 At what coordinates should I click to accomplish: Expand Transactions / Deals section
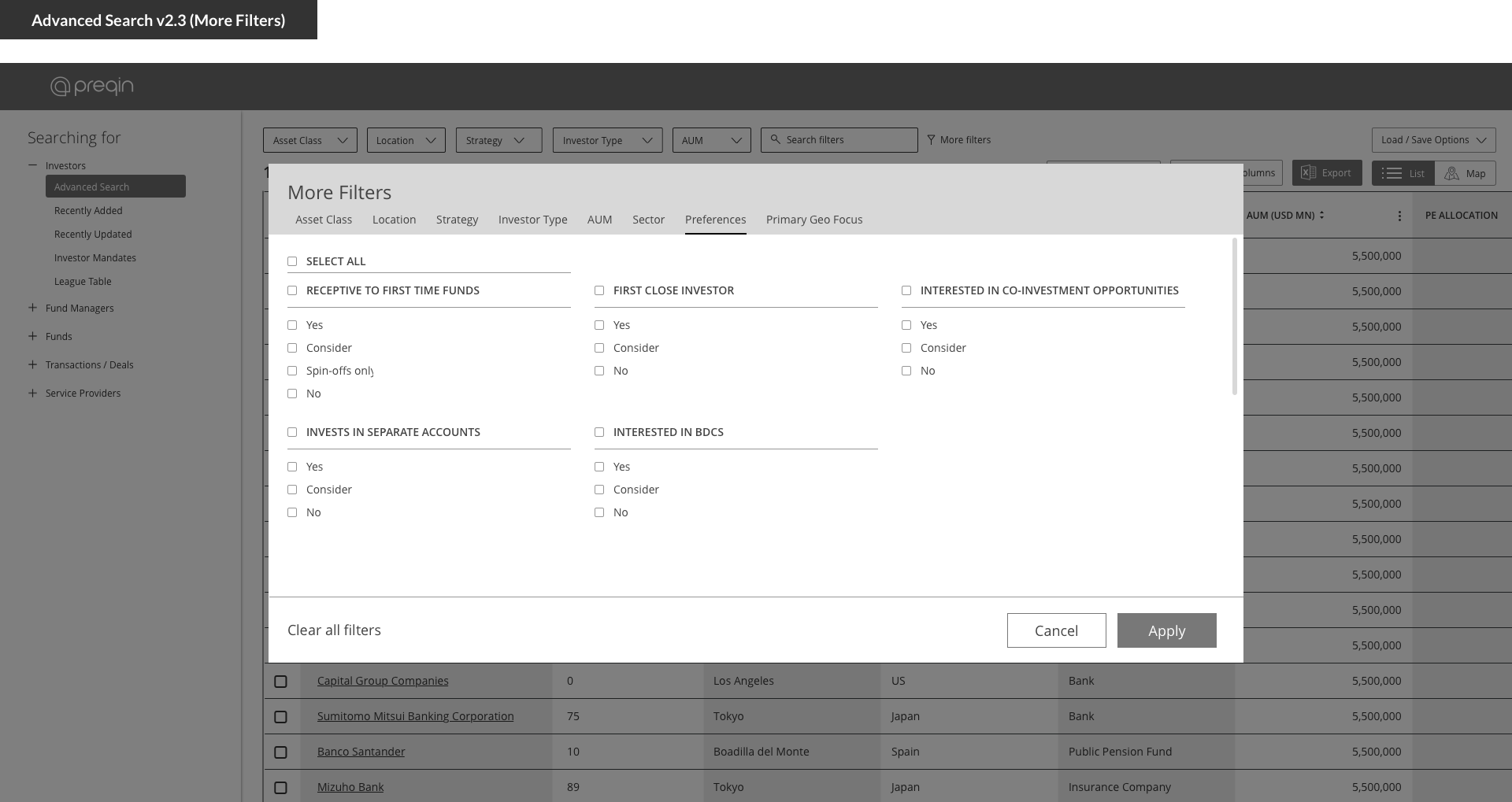32,364
